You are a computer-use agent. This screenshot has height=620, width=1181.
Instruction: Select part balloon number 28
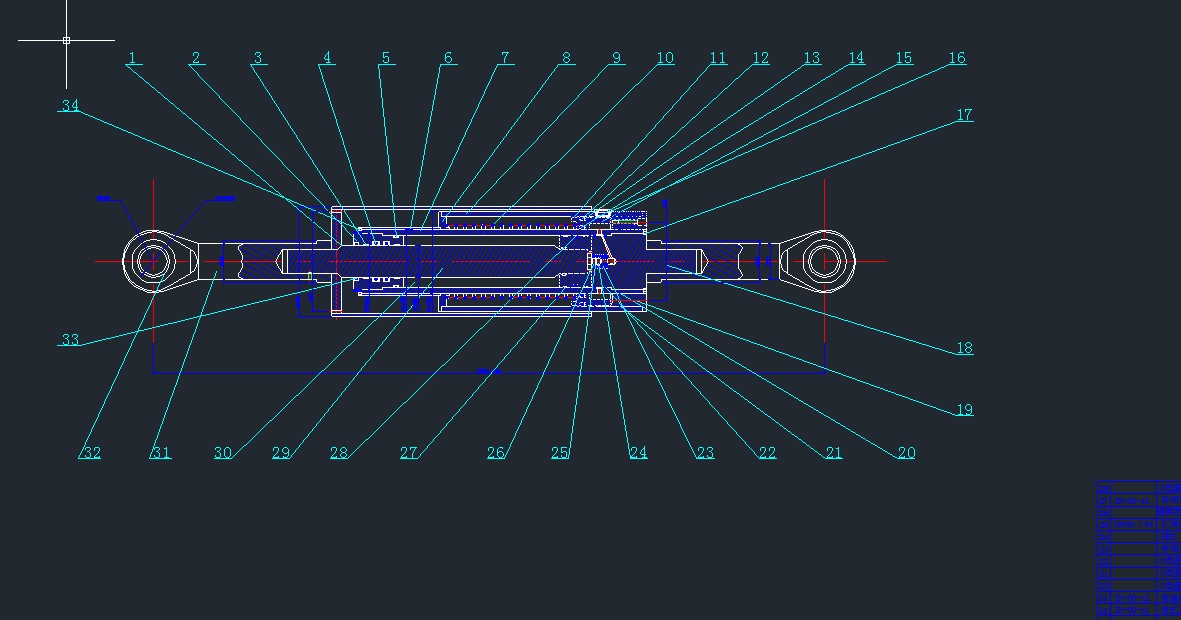[x=339, y=453]
